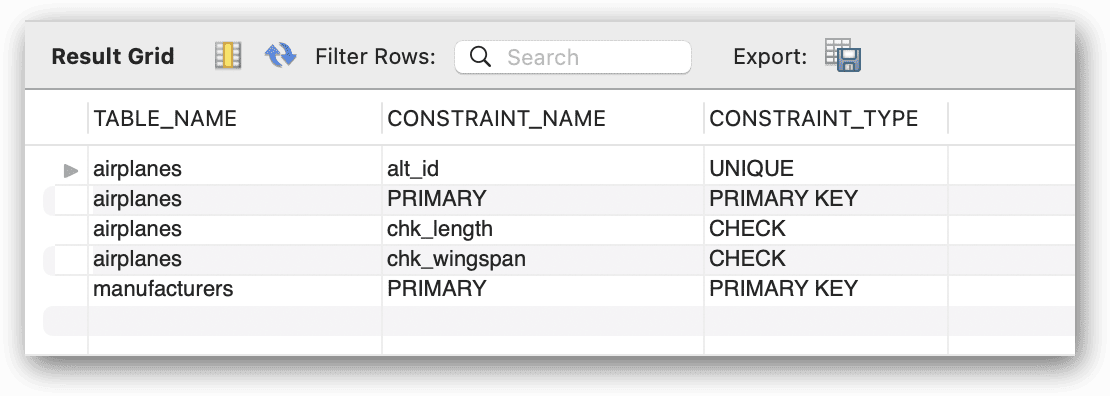Click the current row arrow marker
The height and width of the screenshot is (396, 1110).
point(71,170)
